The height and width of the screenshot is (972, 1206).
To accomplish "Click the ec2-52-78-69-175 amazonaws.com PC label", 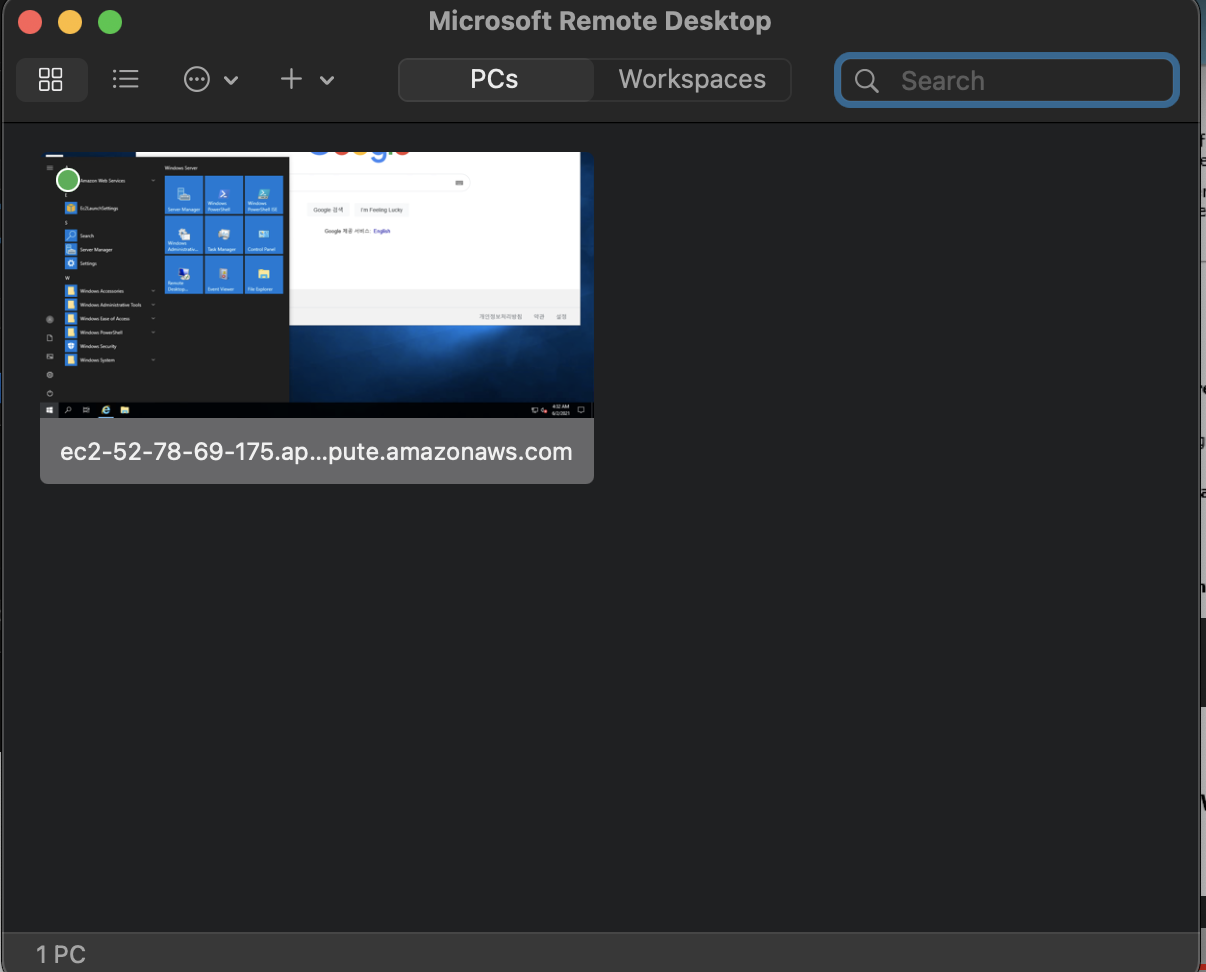I will (317, 451).
